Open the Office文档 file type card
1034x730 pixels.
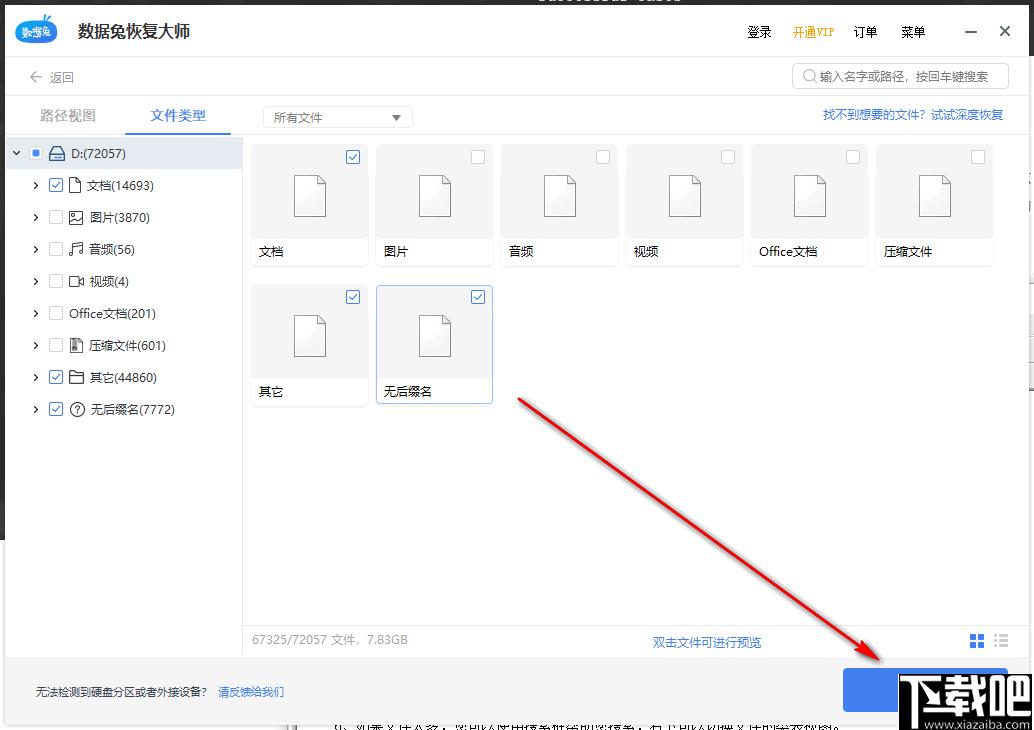pos(809,205)
